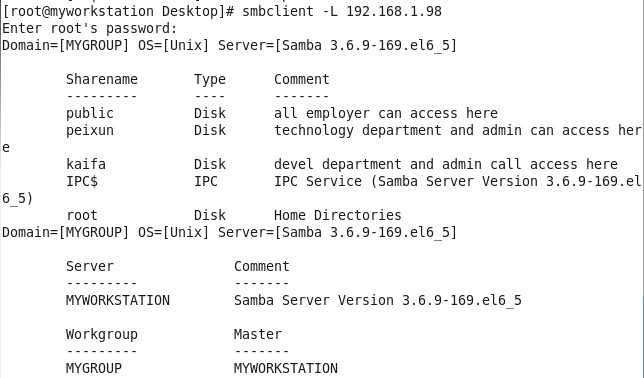Image resolution: width=644 pixels, height=378 pixels.
Task: Click the public share name
Action: click(x=90, y=113)
